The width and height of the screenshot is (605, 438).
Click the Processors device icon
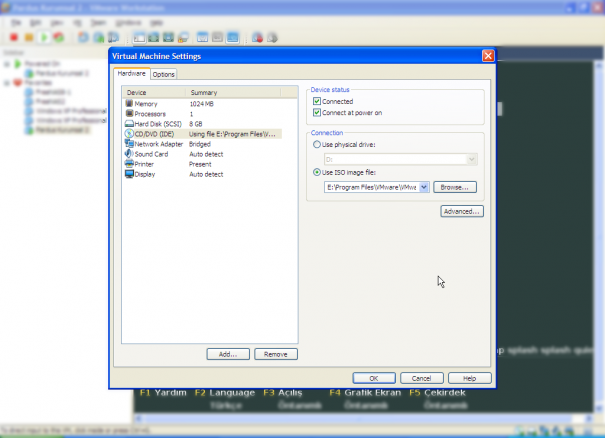click(x=129, y=113)
